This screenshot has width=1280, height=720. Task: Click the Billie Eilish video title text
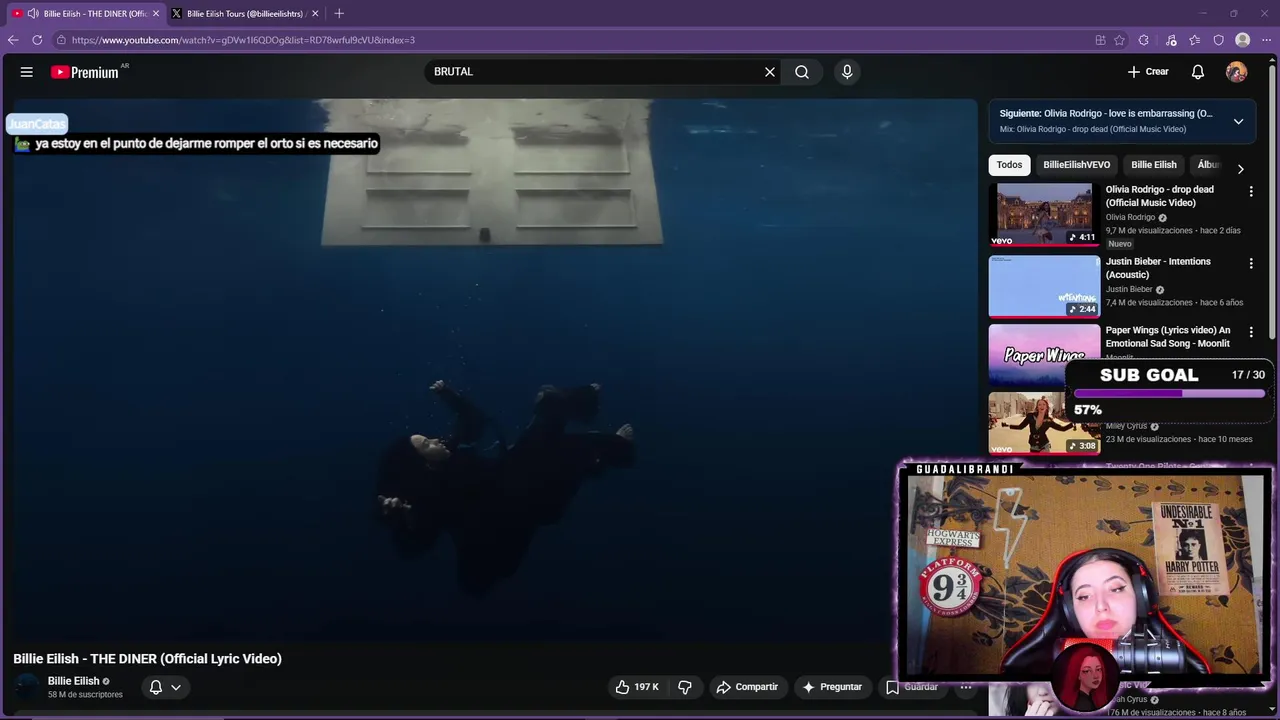147,658
